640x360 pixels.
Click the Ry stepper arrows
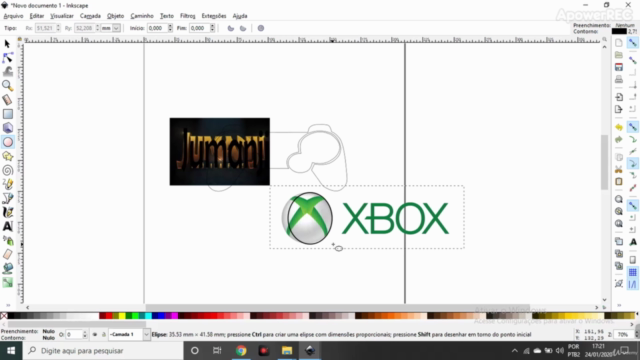pyautogui.click(x=97, y=28)
